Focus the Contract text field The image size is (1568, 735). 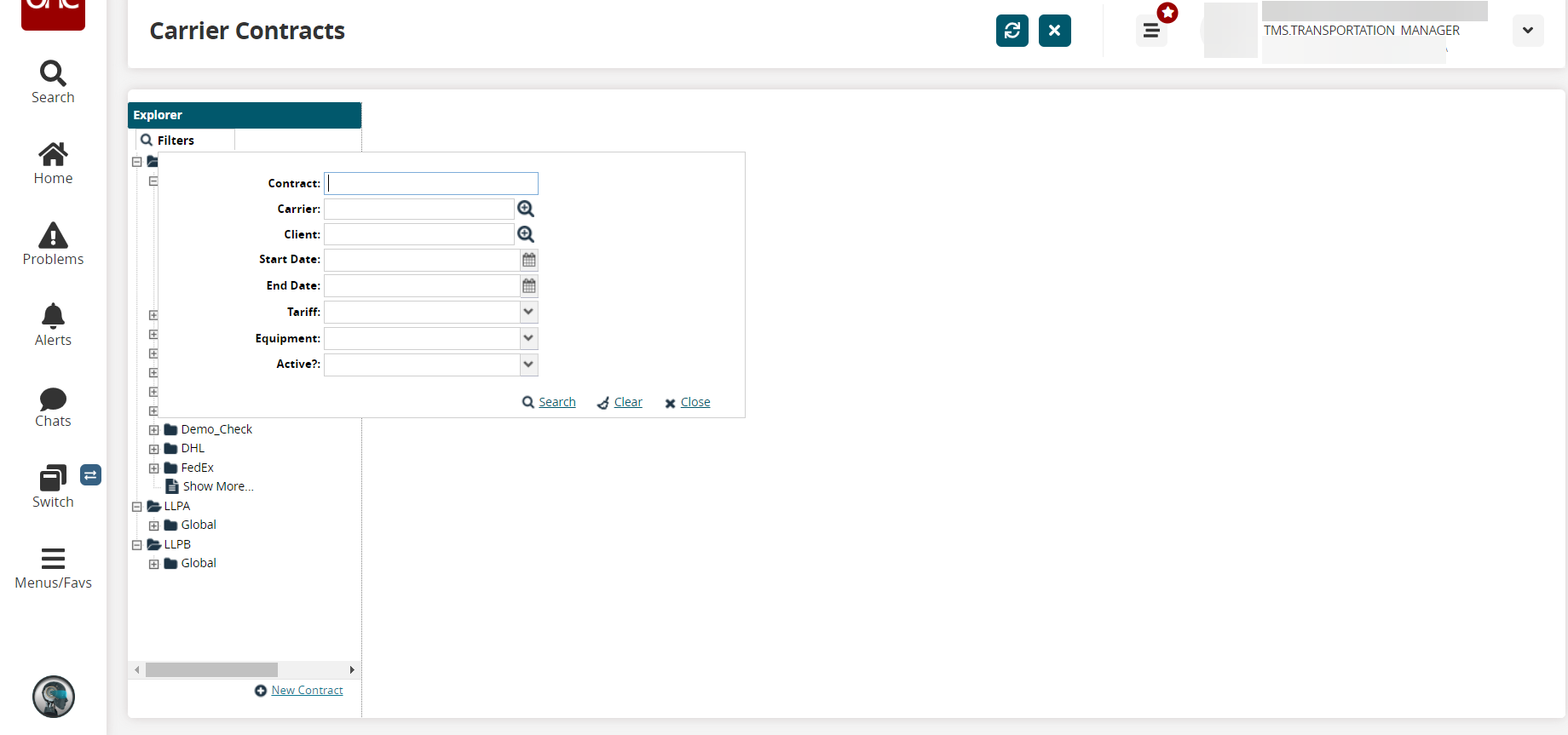431,183
